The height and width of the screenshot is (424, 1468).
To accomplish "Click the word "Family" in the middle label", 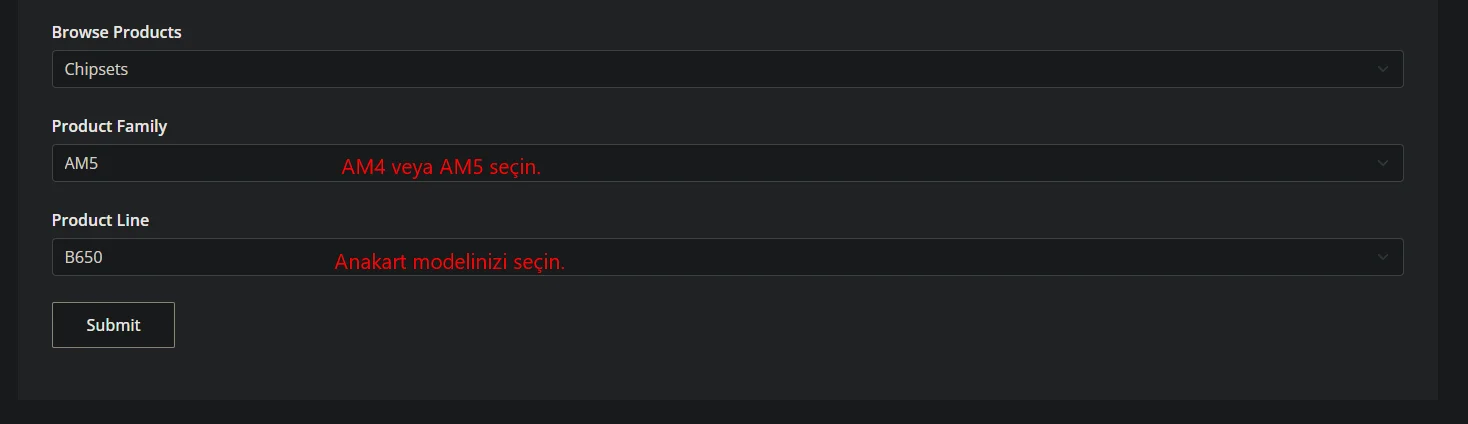I will 140,126.
